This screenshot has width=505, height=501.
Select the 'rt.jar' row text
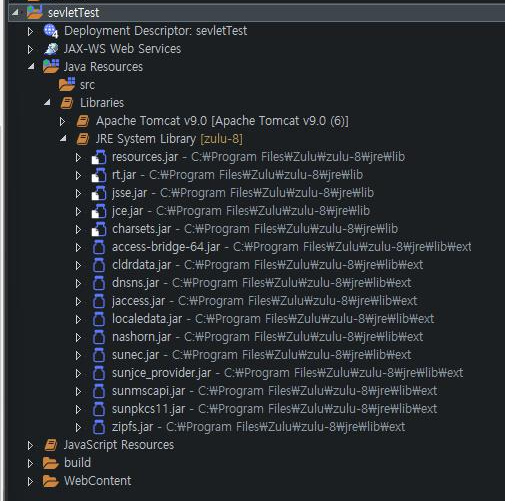click(237, 175)
